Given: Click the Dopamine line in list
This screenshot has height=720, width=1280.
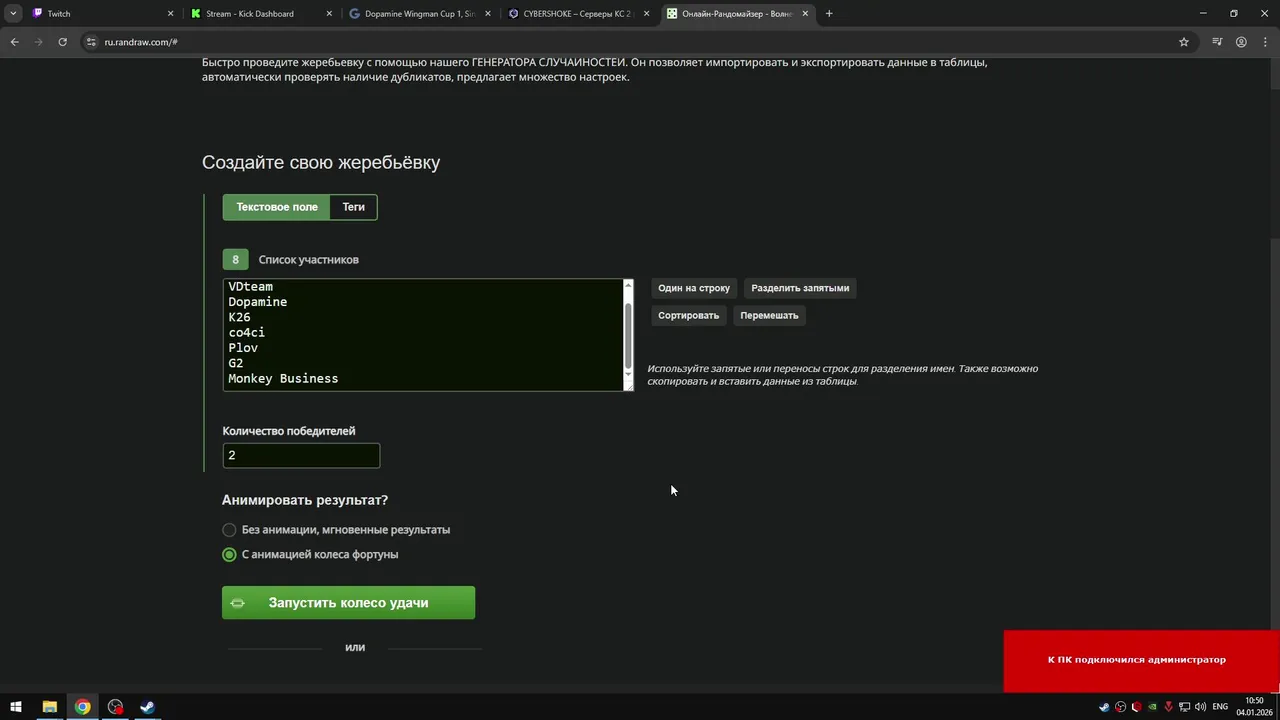Looking at the screenshot, I should [257, 302].
